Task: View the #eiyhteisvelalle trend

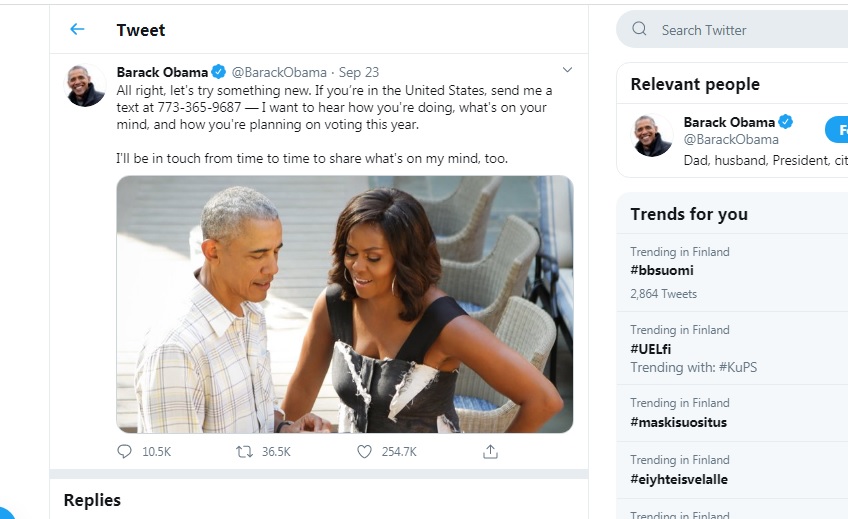Action: 679,479
